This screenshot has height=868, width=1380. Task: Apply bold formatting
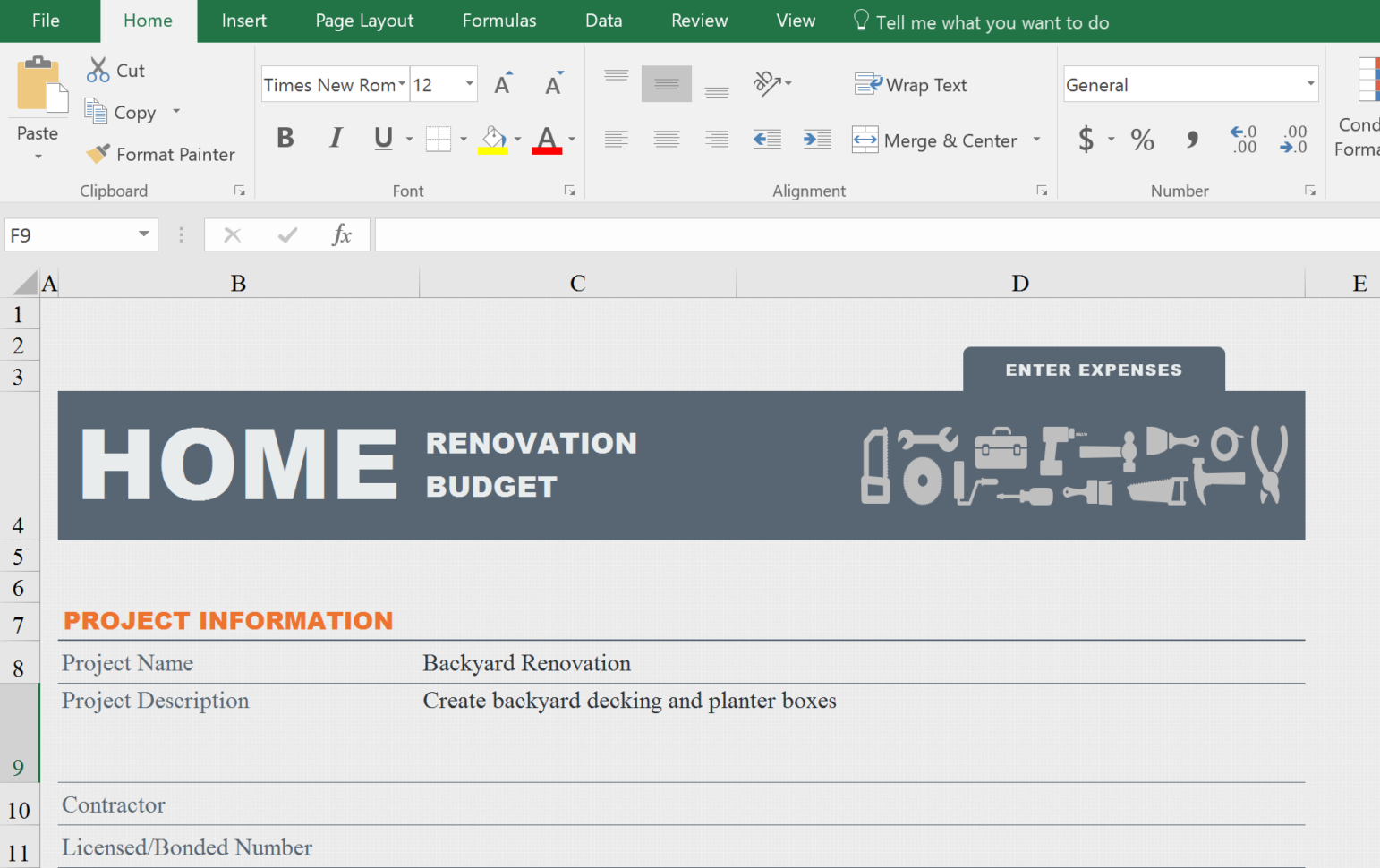tap(285, 138)
